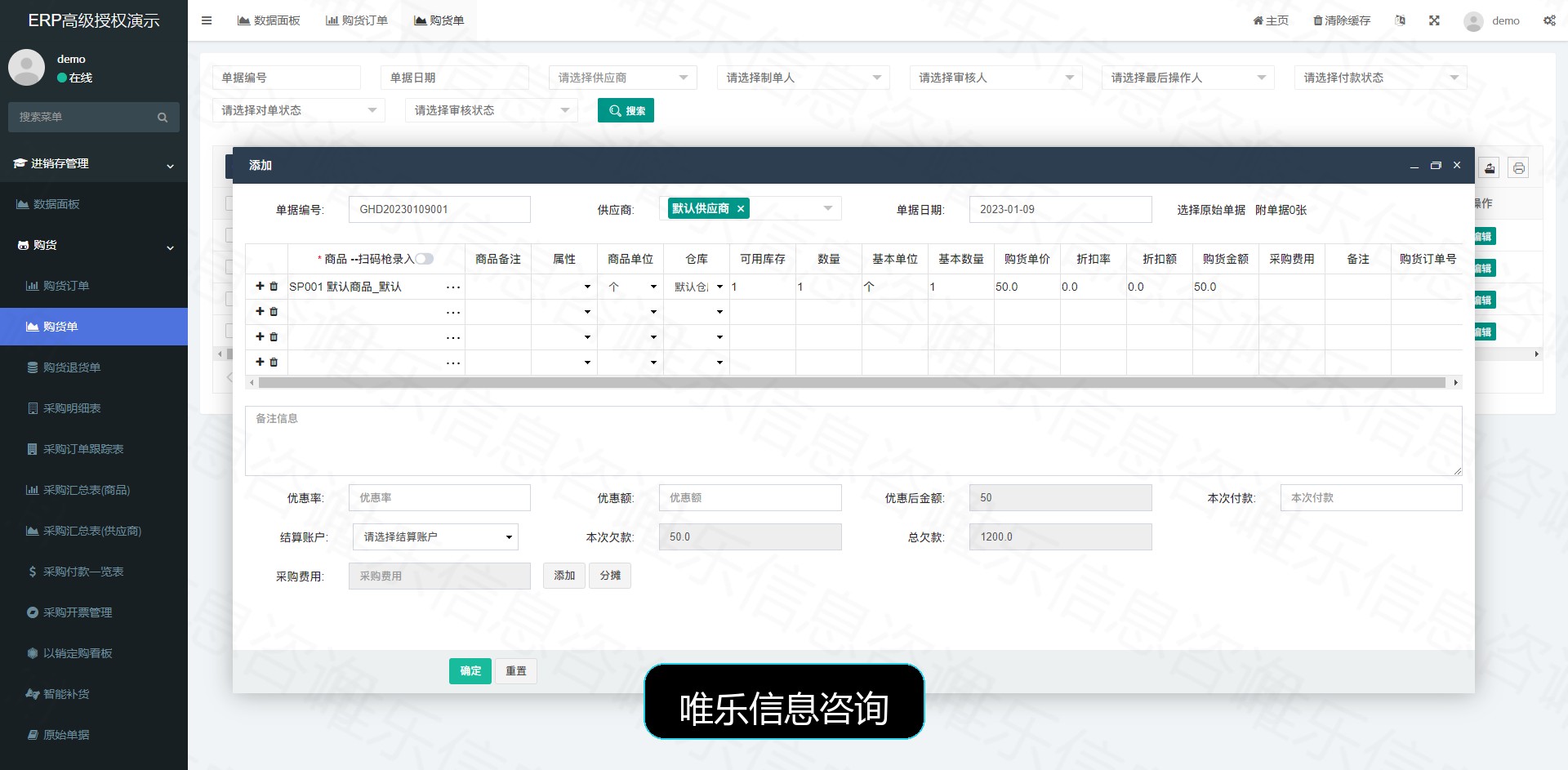This screenshot has height=770, width=1568.
Task: Open the 请选择制单人 dropdown
Action: pyautogui.click(x=804, y=78)
